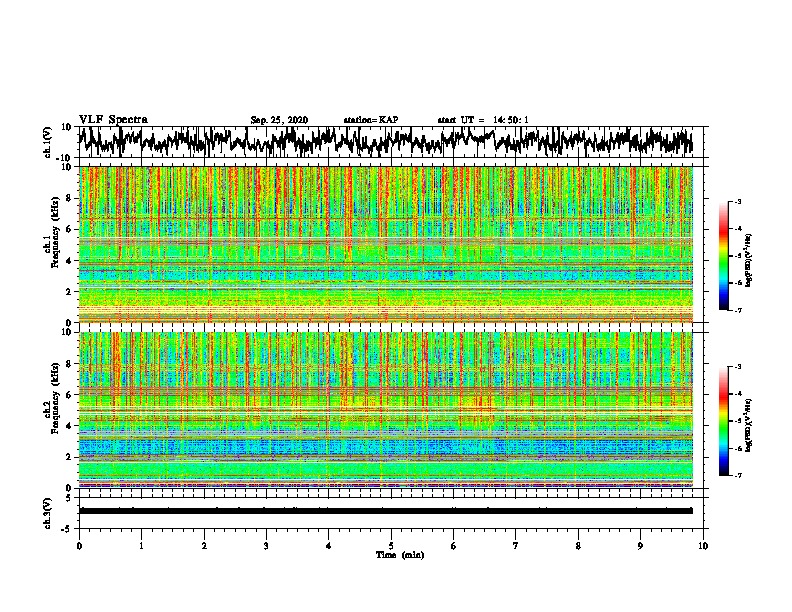Click the ch.1 spectrogram panel
792x612 pixels.
click(385, 244)
